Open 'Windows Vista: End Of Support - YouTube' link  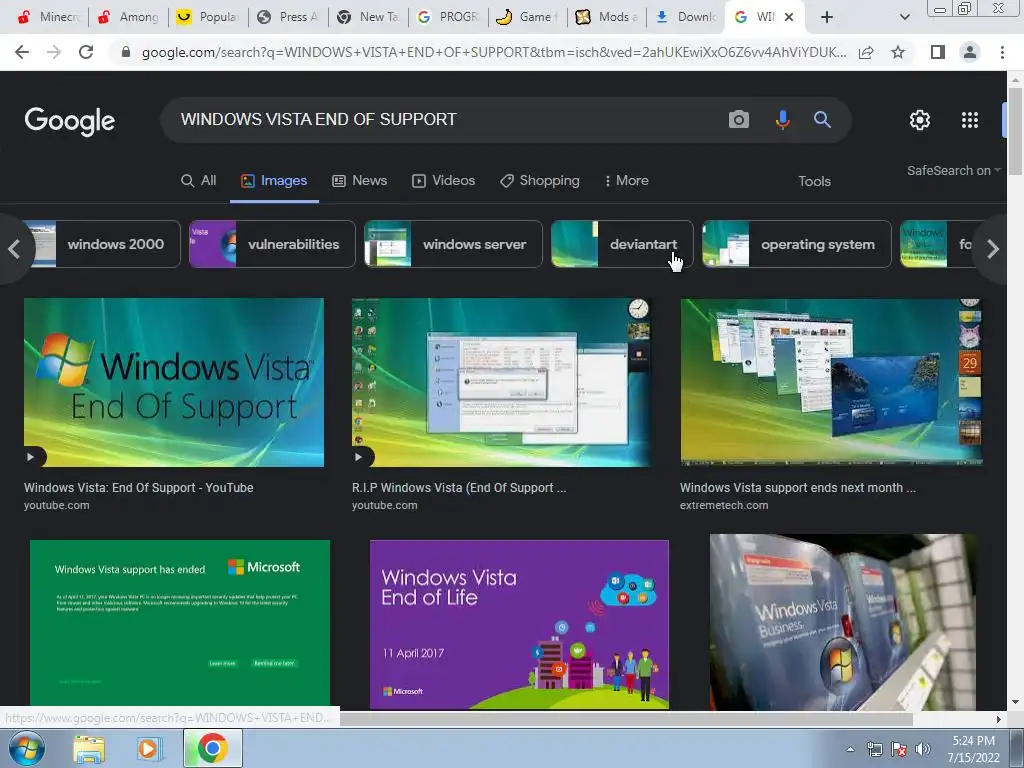click(138, 488)
